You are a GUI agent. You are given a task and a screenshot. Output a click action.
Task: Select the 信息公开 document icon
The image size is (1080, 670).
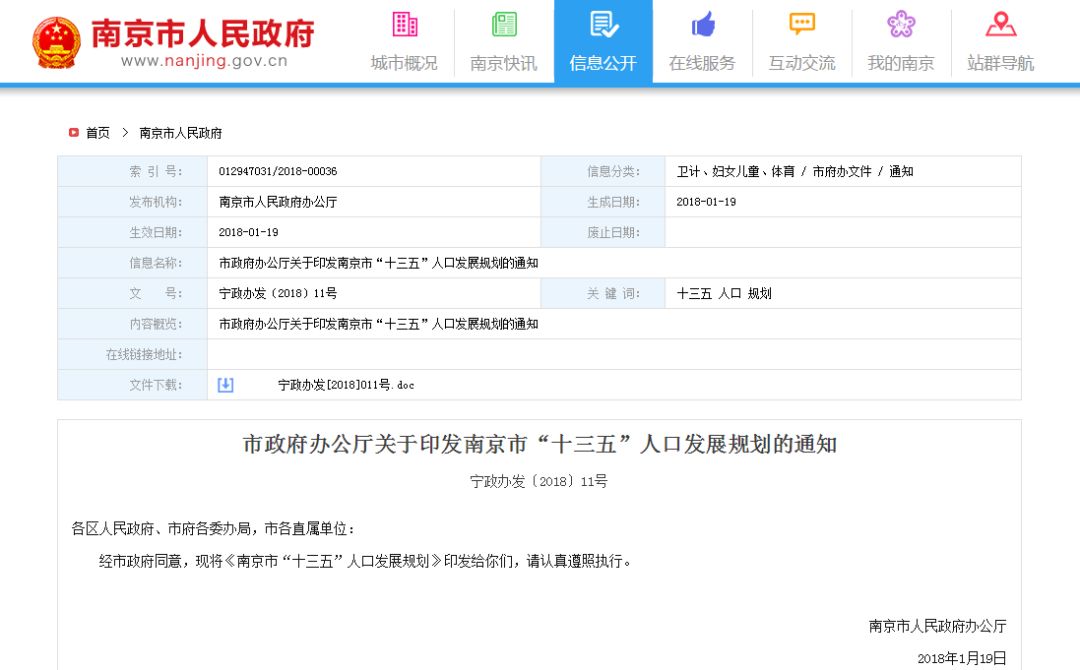tap(603, 24)
